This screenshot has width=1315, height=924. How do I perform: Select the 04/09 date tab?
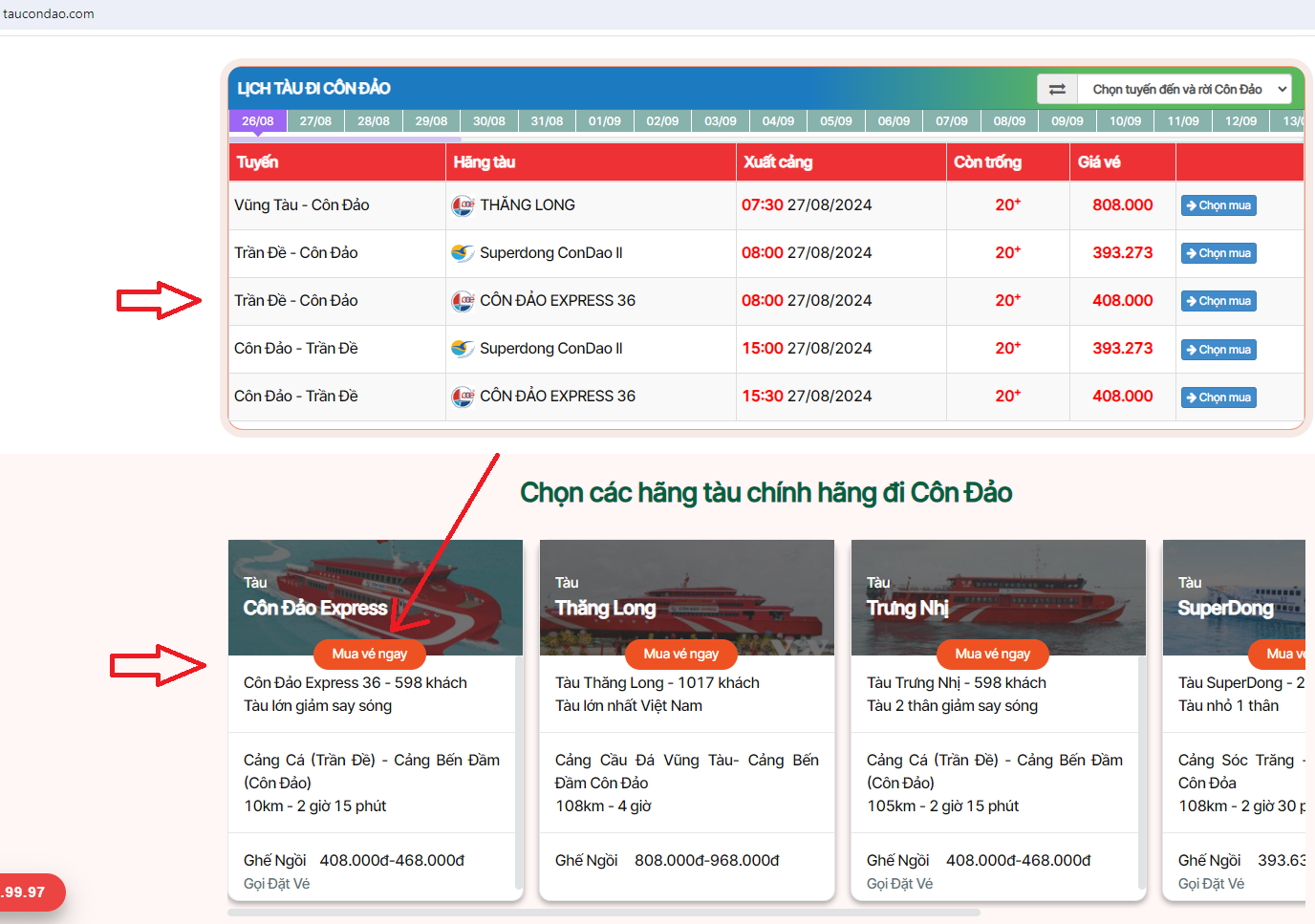778,121
